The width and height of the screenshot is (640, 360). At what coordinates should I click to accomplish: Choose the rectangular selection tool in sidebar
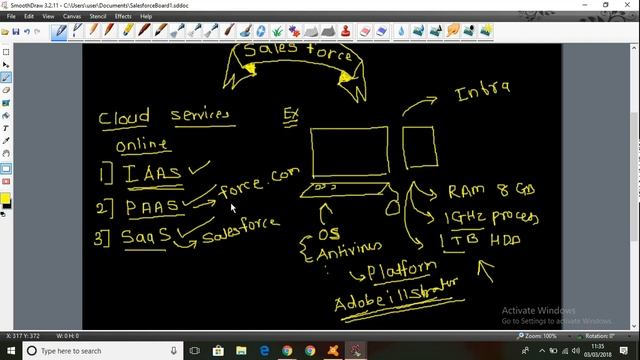tap(6, 52)
